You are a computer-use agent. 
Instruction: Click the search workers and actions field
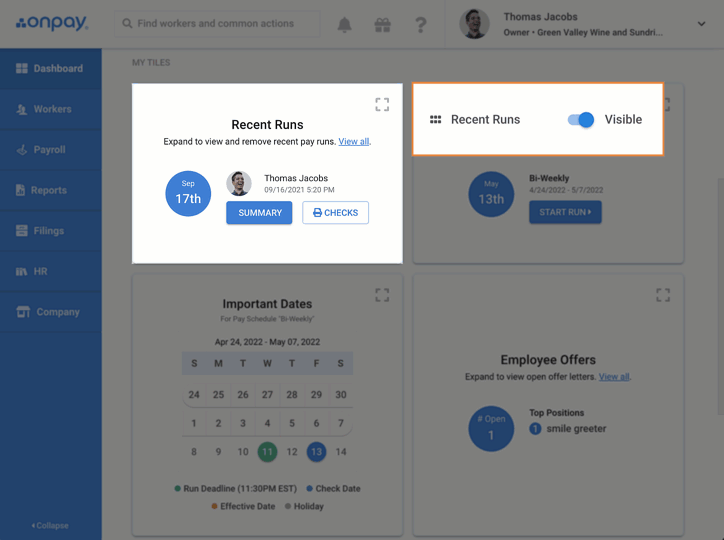pos(220,24)
